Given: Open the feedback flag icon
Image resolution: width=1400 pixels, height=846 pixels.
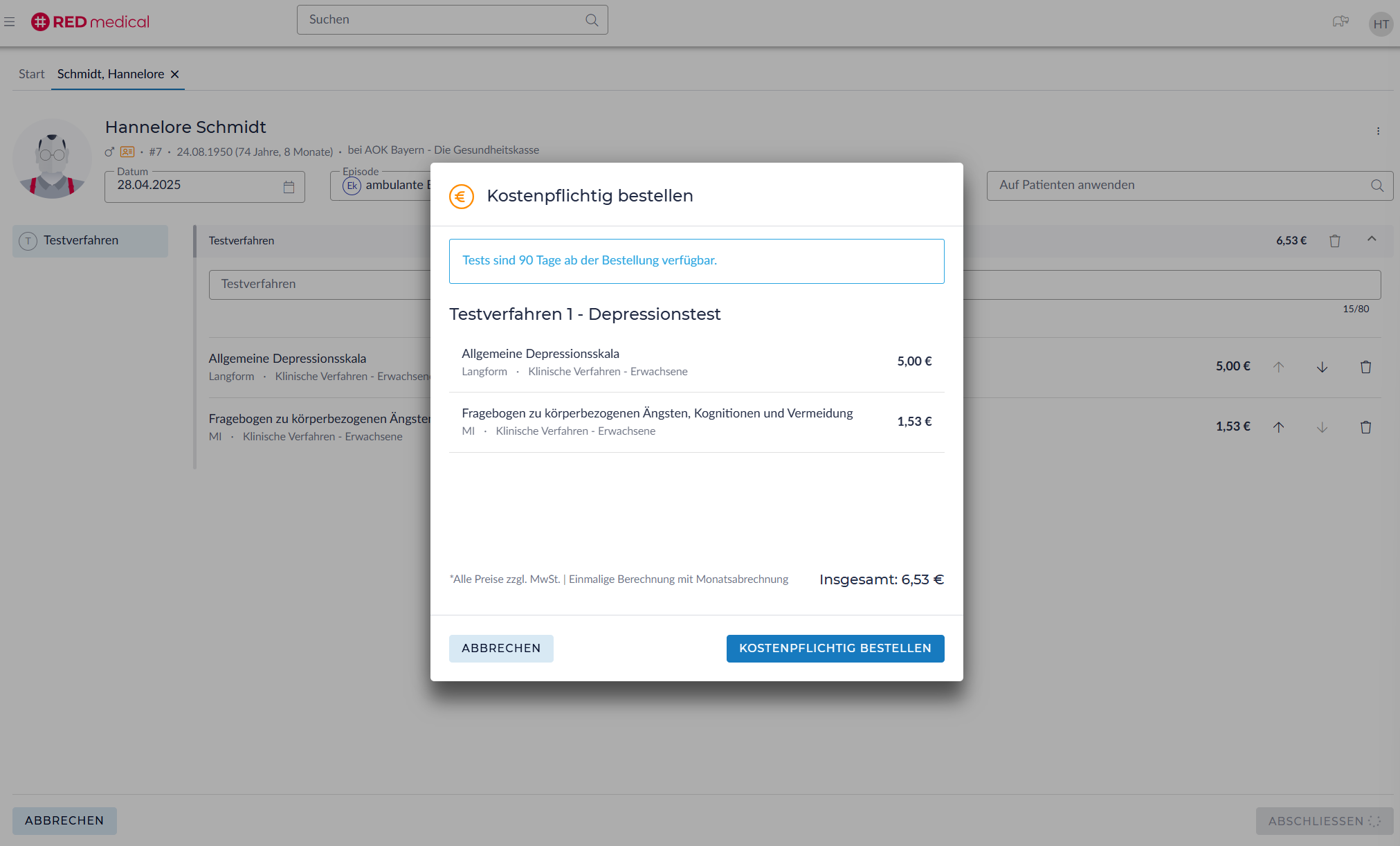Looking at the screenshot, I should point(1340,22).
